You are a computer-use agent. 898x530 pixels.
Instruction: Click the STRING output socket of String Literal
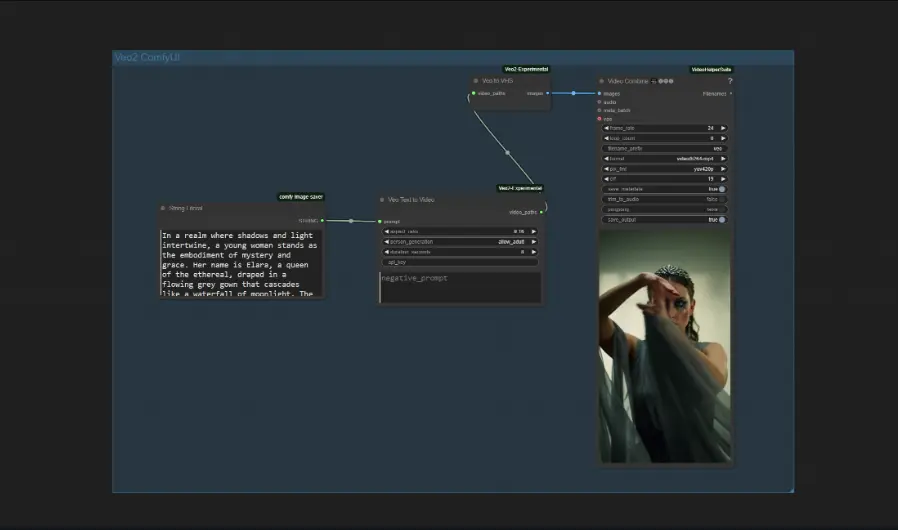pos(322,220)
